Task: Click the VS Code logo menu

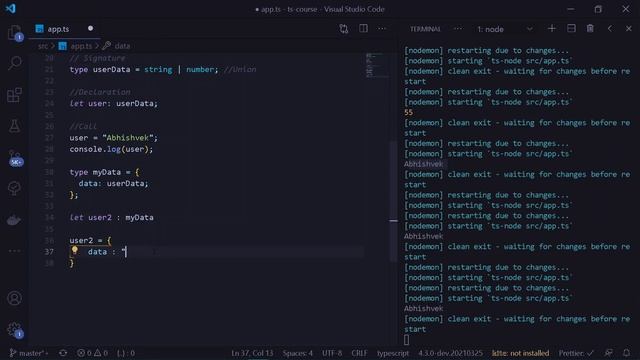Action: point(11,9)
